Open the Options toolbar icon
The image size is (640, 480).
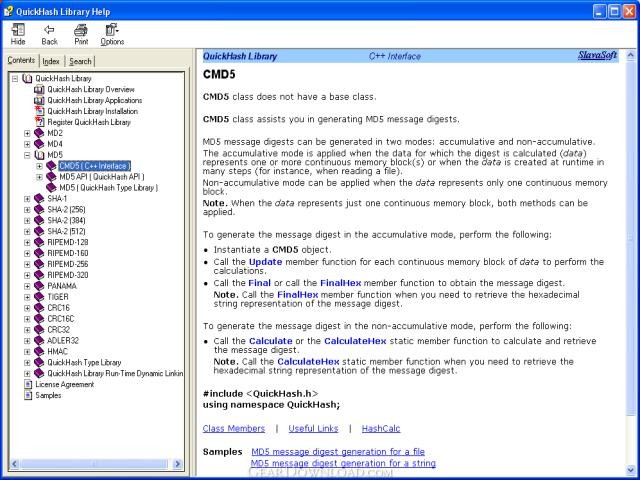[x=111, y=30]
